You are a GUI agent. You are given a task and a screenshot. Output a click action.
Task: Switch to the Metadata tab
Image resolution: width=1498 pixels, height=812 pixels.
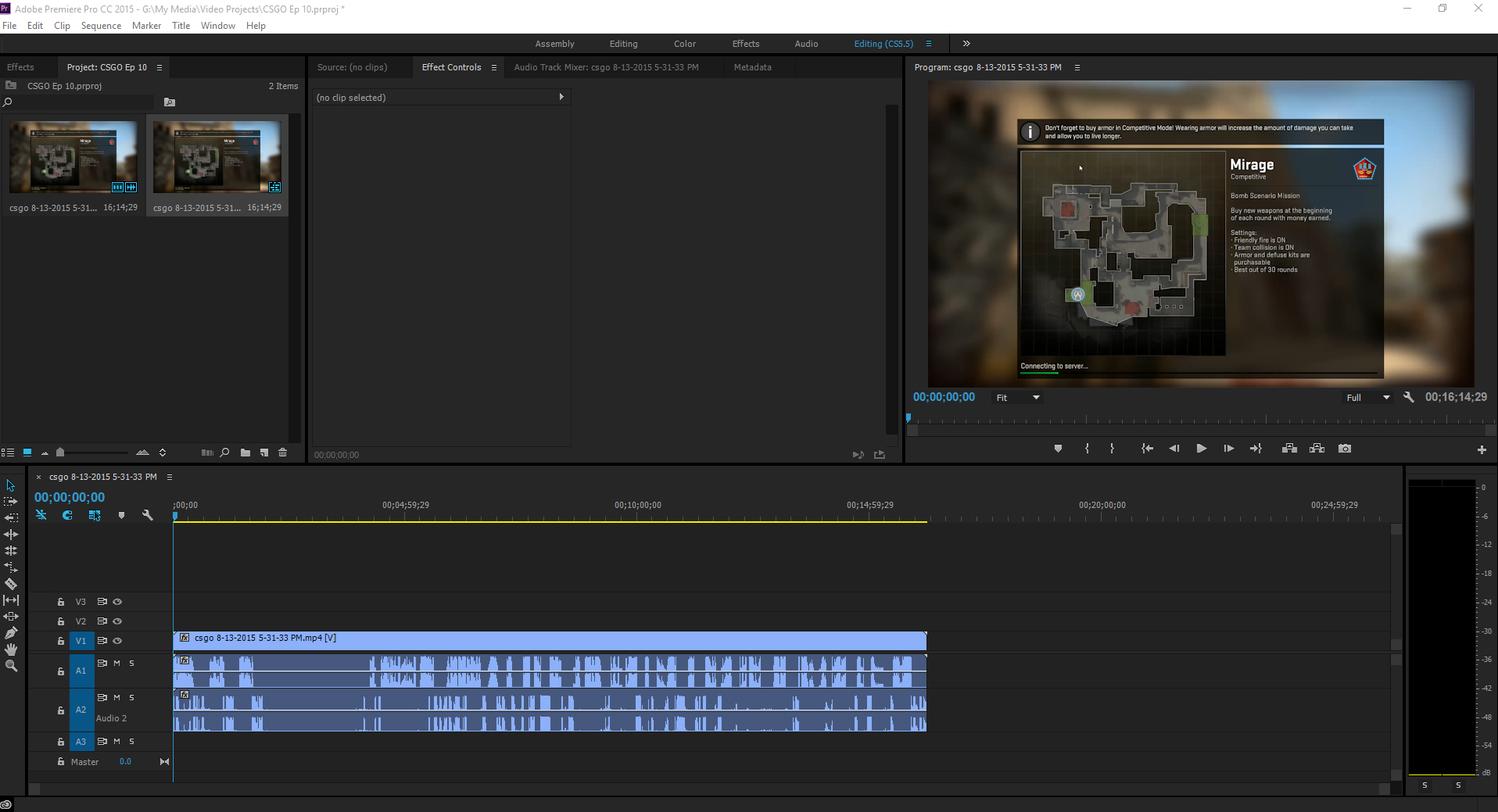[x=752, y=67]
